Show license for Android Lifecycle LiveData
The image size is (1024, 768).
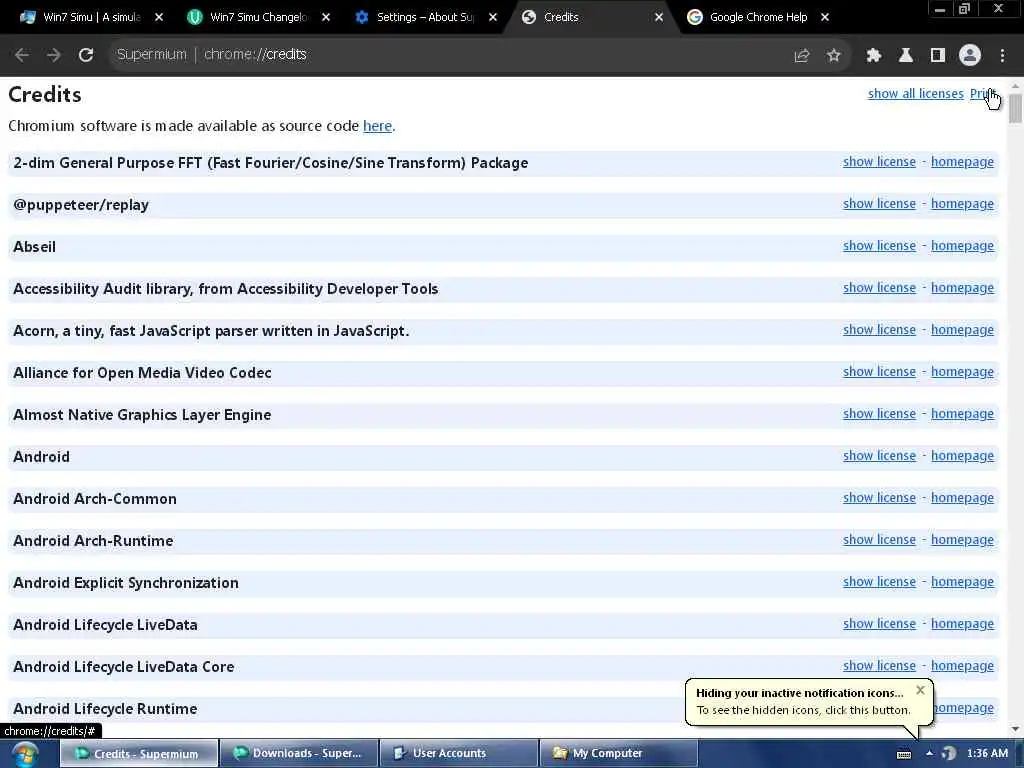pos(879,624)
